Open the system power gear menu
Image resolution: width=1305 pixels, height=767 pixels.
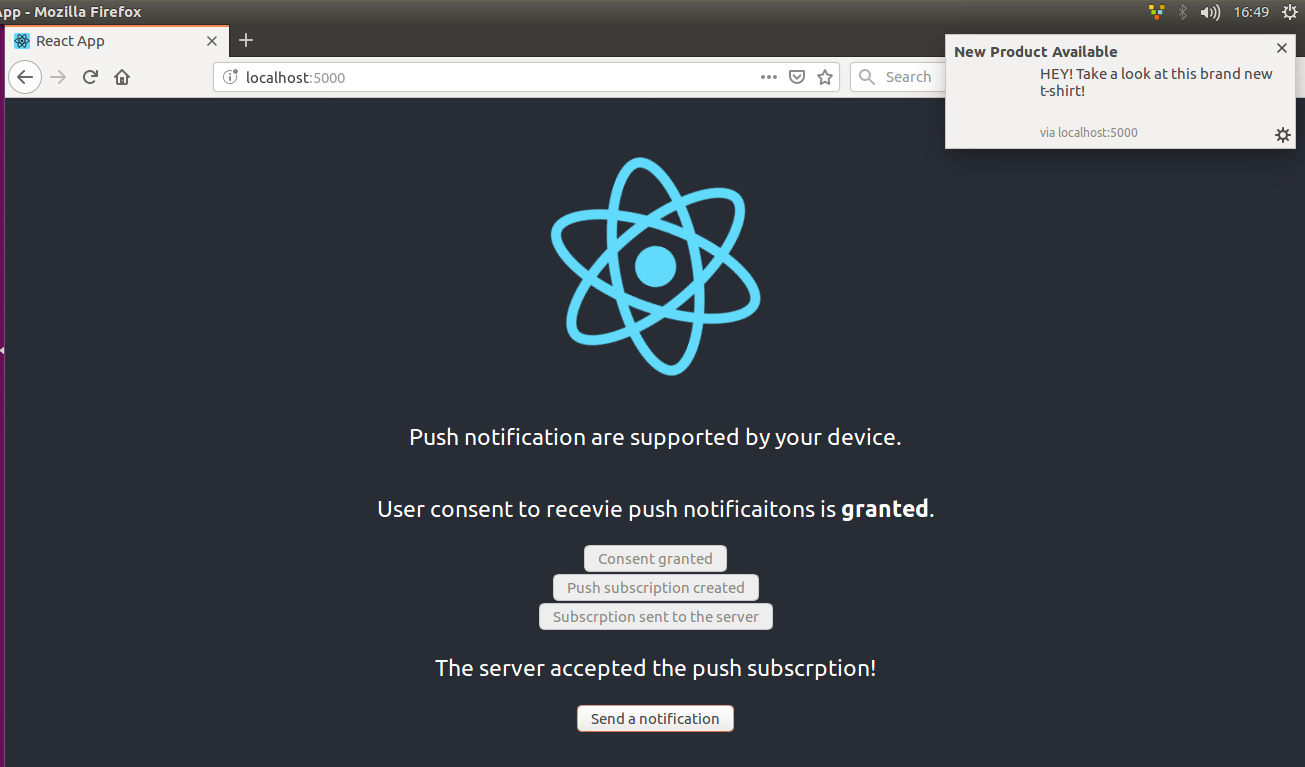(1290, 12)
